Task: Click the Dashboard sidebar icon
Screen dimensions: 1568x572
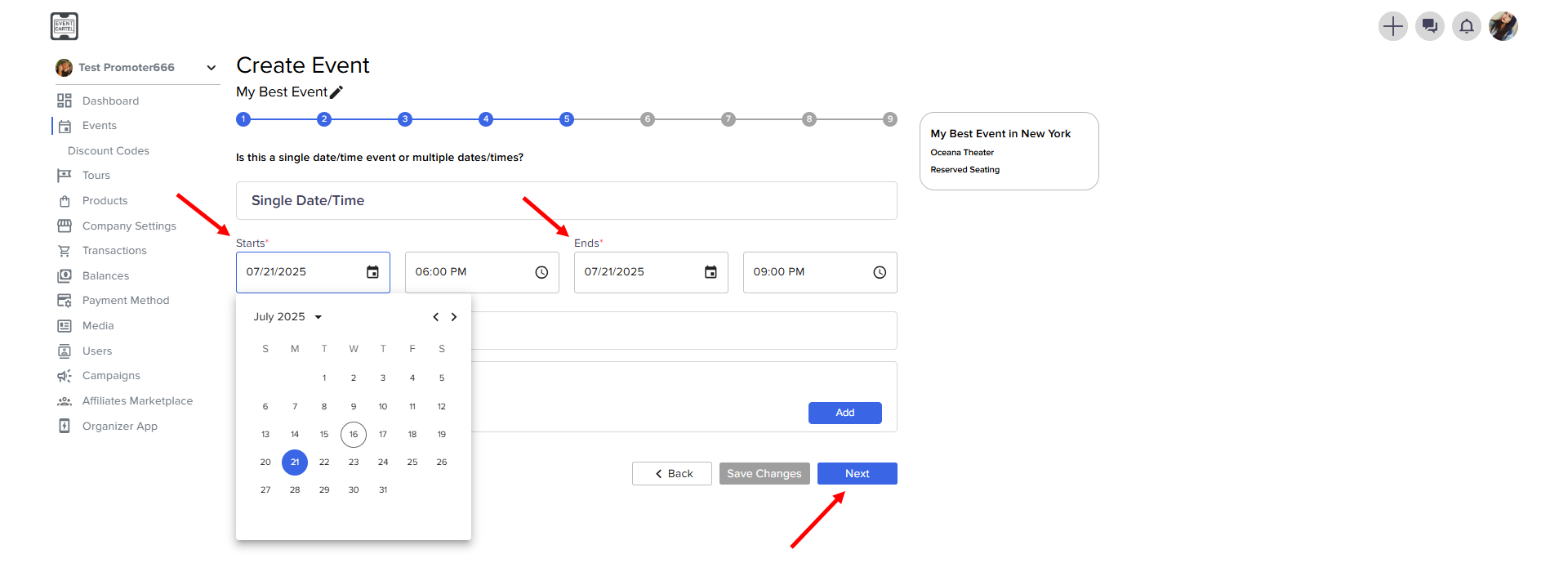Action: pyautogui.click(x=65, y=101)
